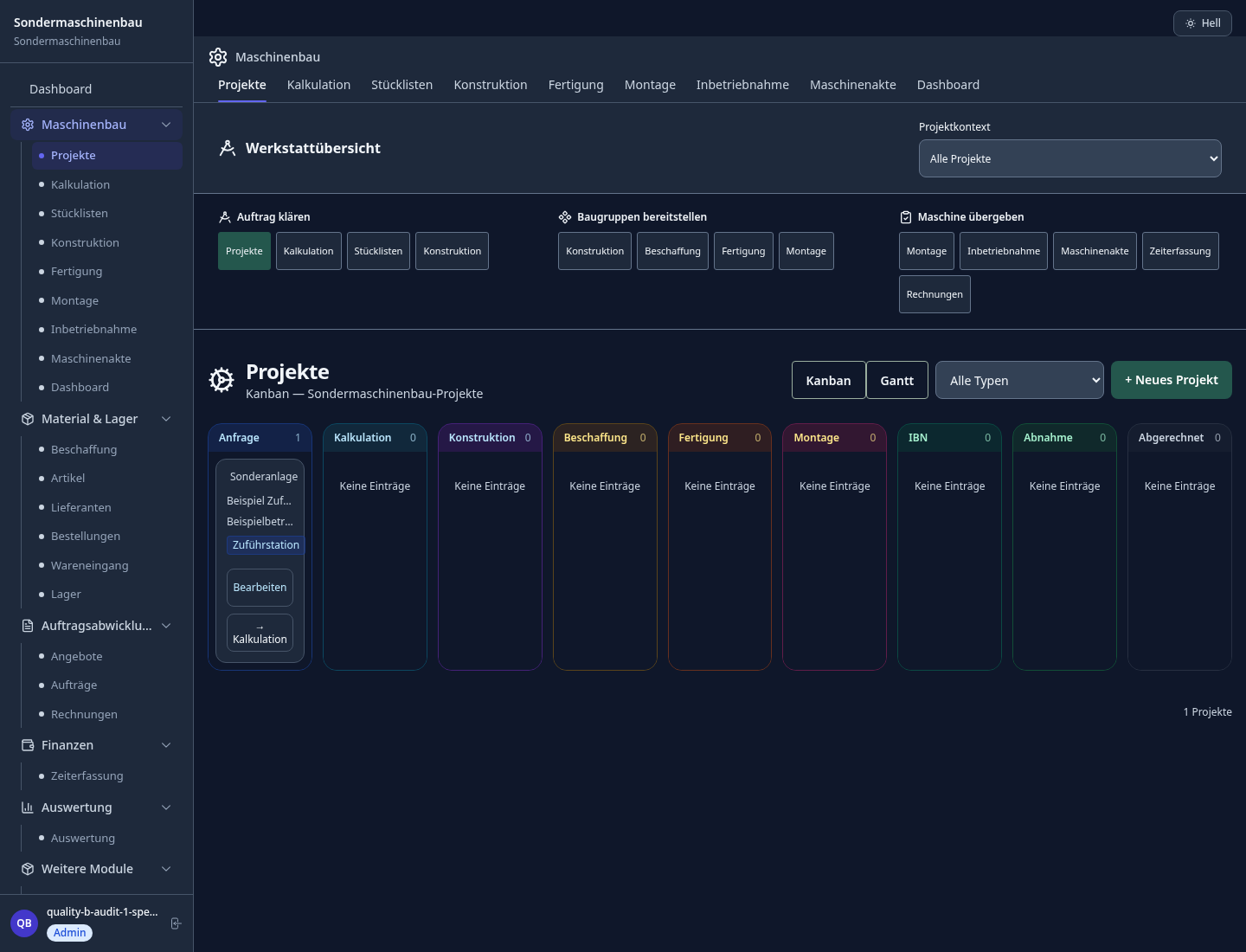Click the Sonderanlage card title
The image size is (1246, 952).
click(x=264, y=477)
